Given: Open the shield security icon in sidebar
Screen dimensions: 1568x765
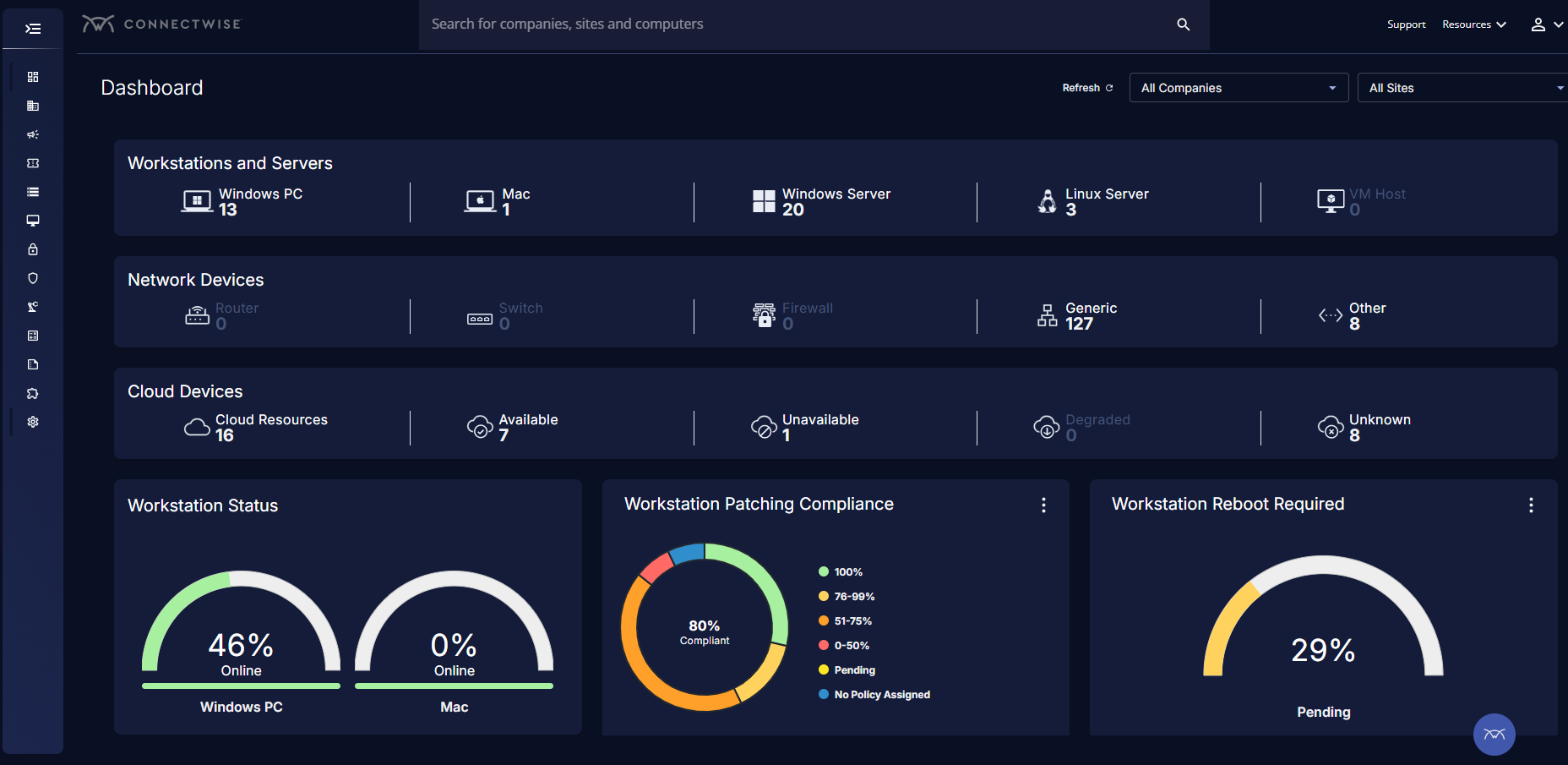Looking at the screenshot, I should [x=33, y=278].
